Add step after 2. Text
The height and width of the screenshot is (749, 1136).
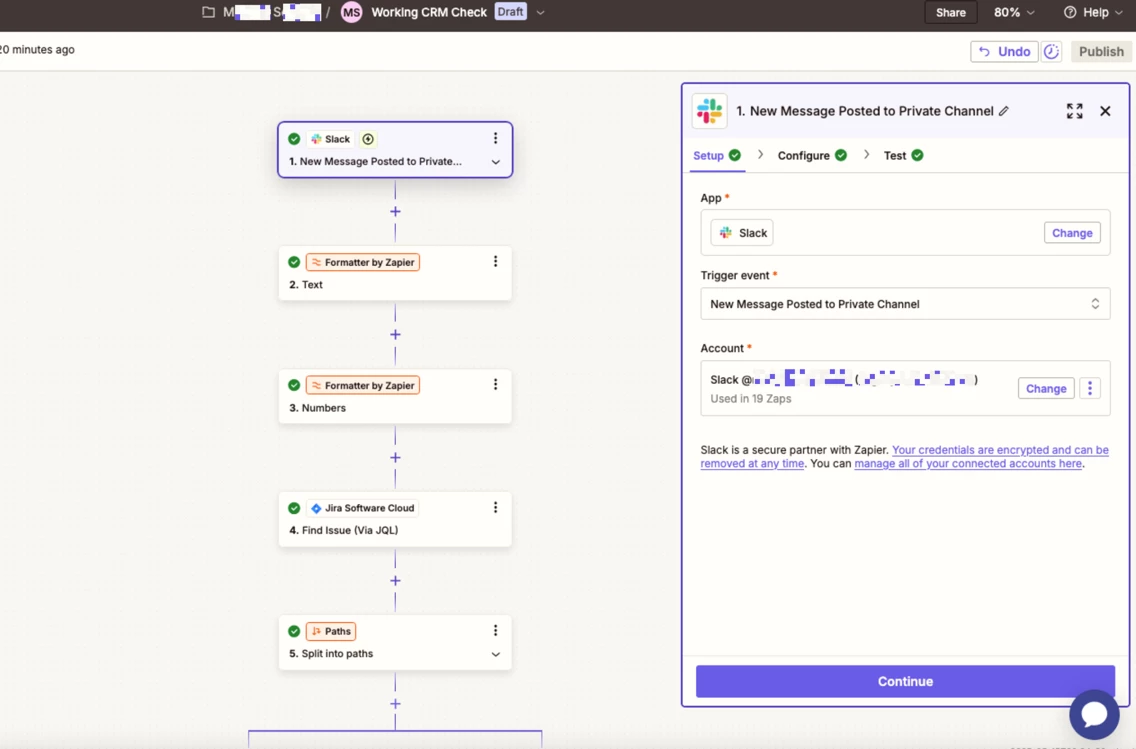point(395,335)
